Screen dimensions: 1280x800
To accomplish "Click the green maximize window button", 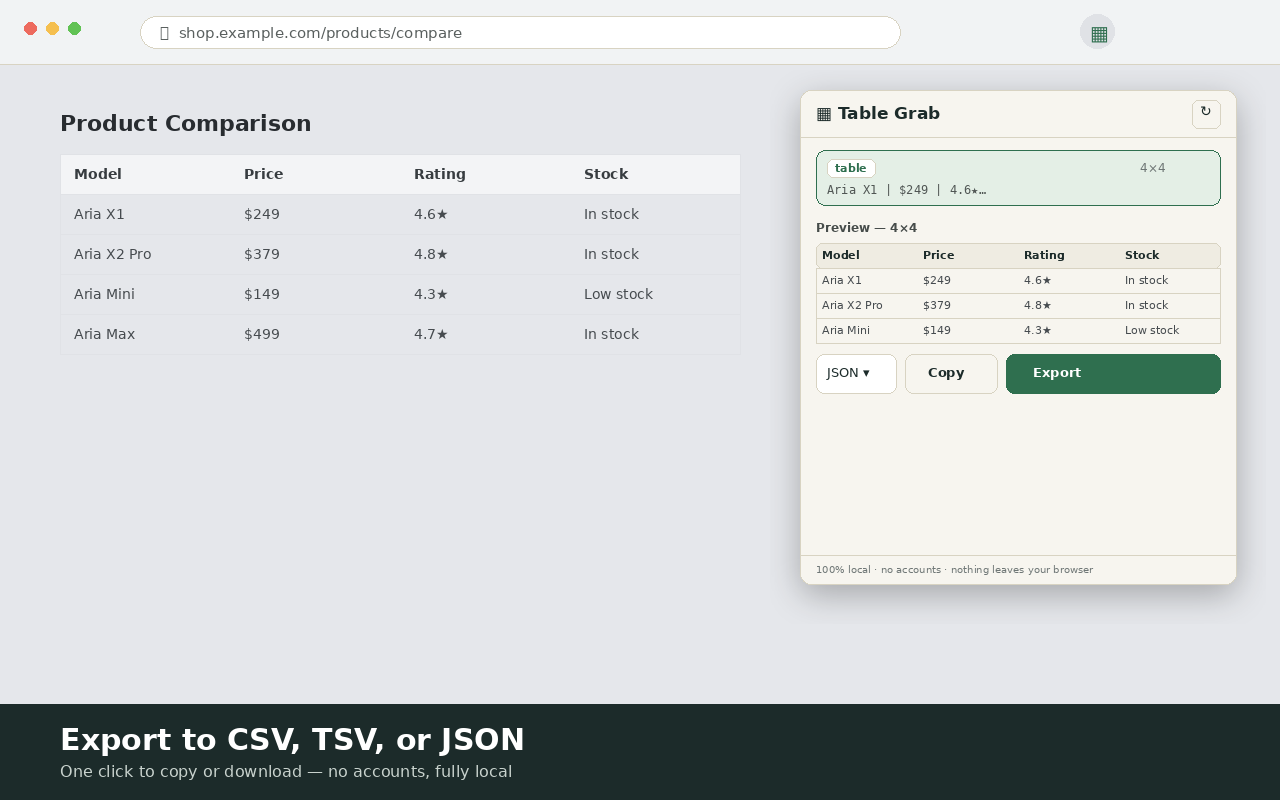I will 74,29.
